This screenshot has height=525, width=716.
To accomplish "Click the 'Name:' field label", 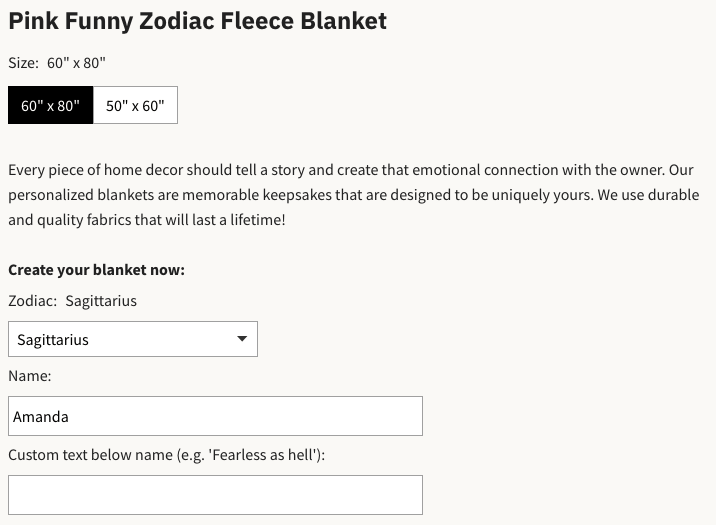I will (x=30, y=376).
